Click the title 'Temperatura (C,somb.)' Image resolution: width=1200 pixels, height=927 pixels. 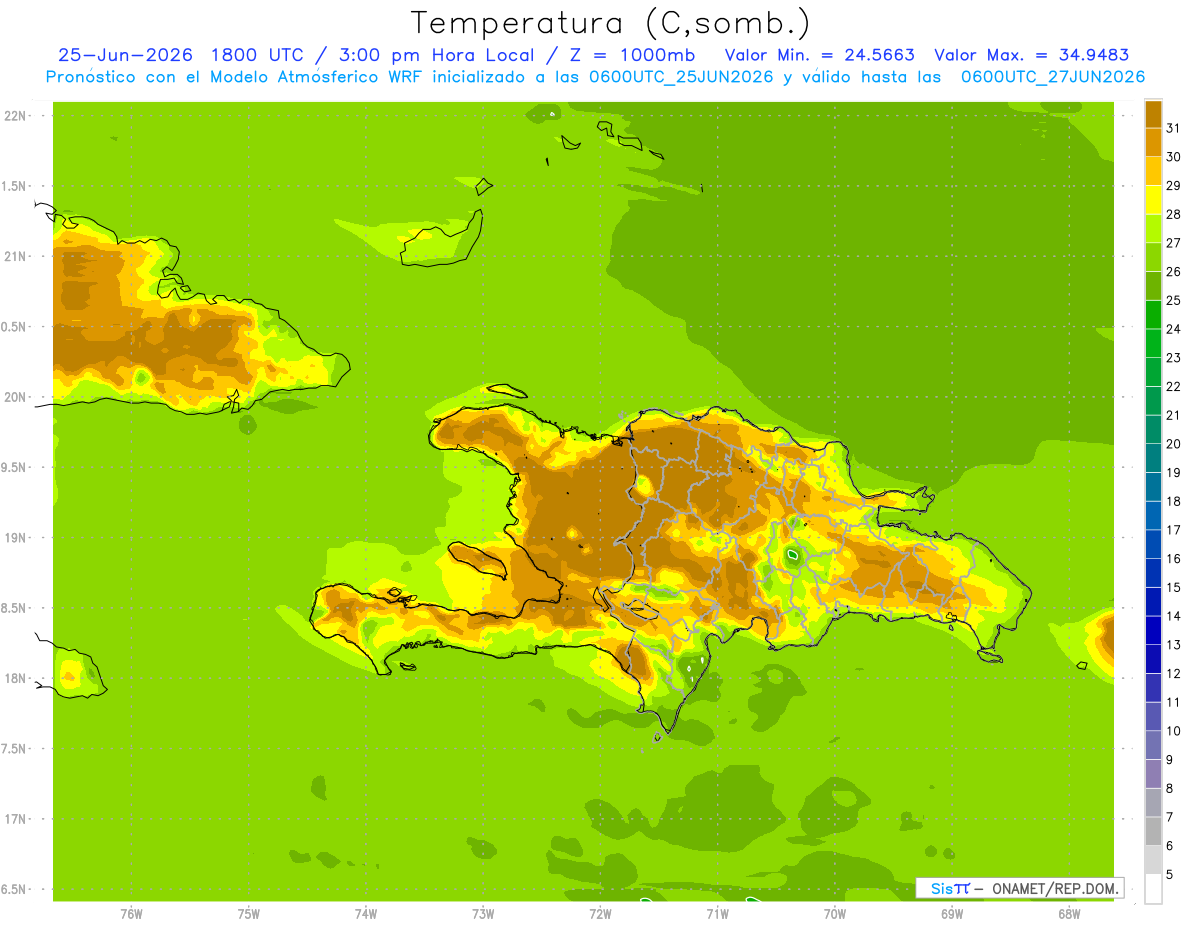610,22
